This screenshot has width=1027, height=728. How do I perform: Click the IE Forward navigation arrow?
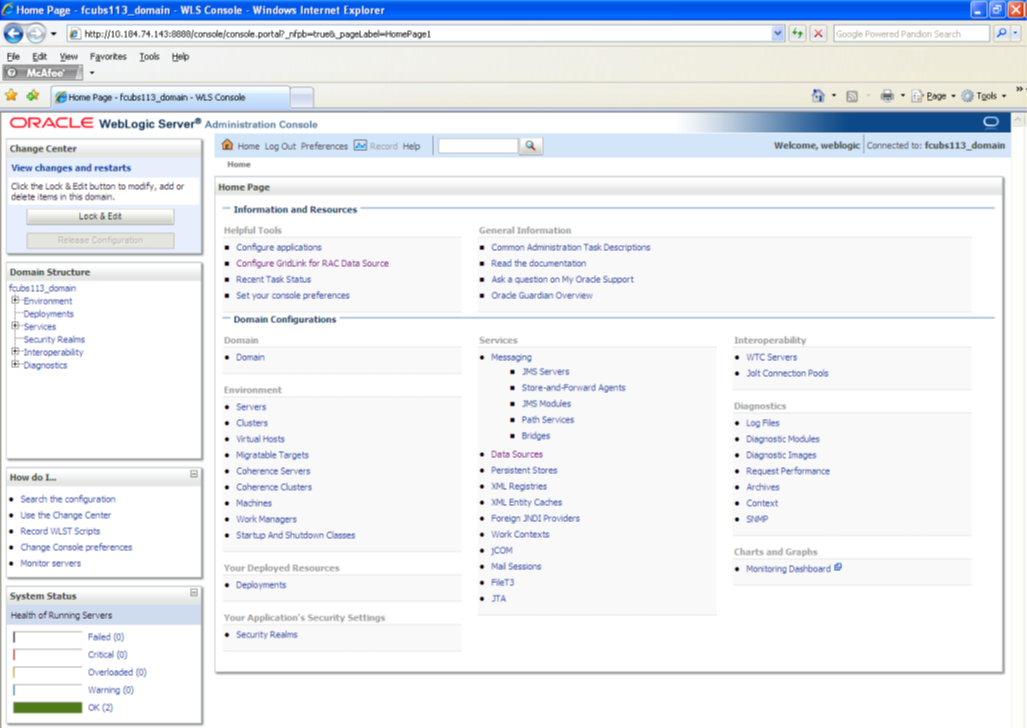(36, 33)
